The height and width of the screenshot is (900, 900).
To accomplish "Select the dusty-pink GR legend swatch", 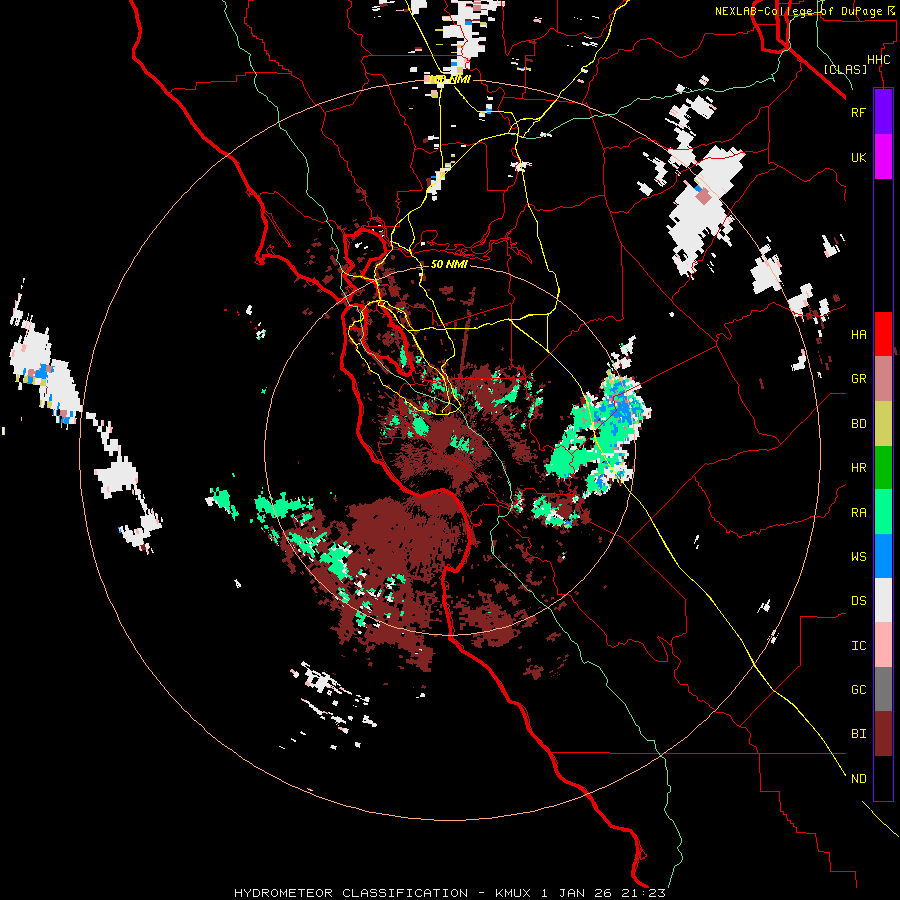I will 883,379.
